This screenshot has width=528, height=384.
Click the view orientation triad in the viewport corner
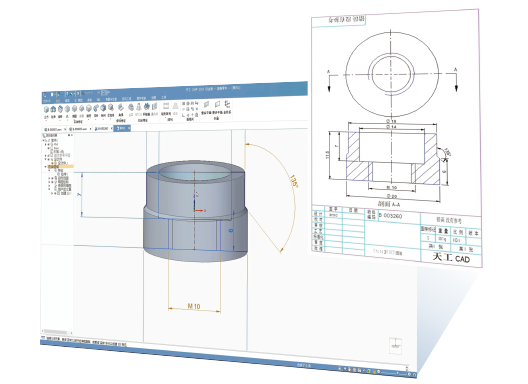(x=395, y=345)
